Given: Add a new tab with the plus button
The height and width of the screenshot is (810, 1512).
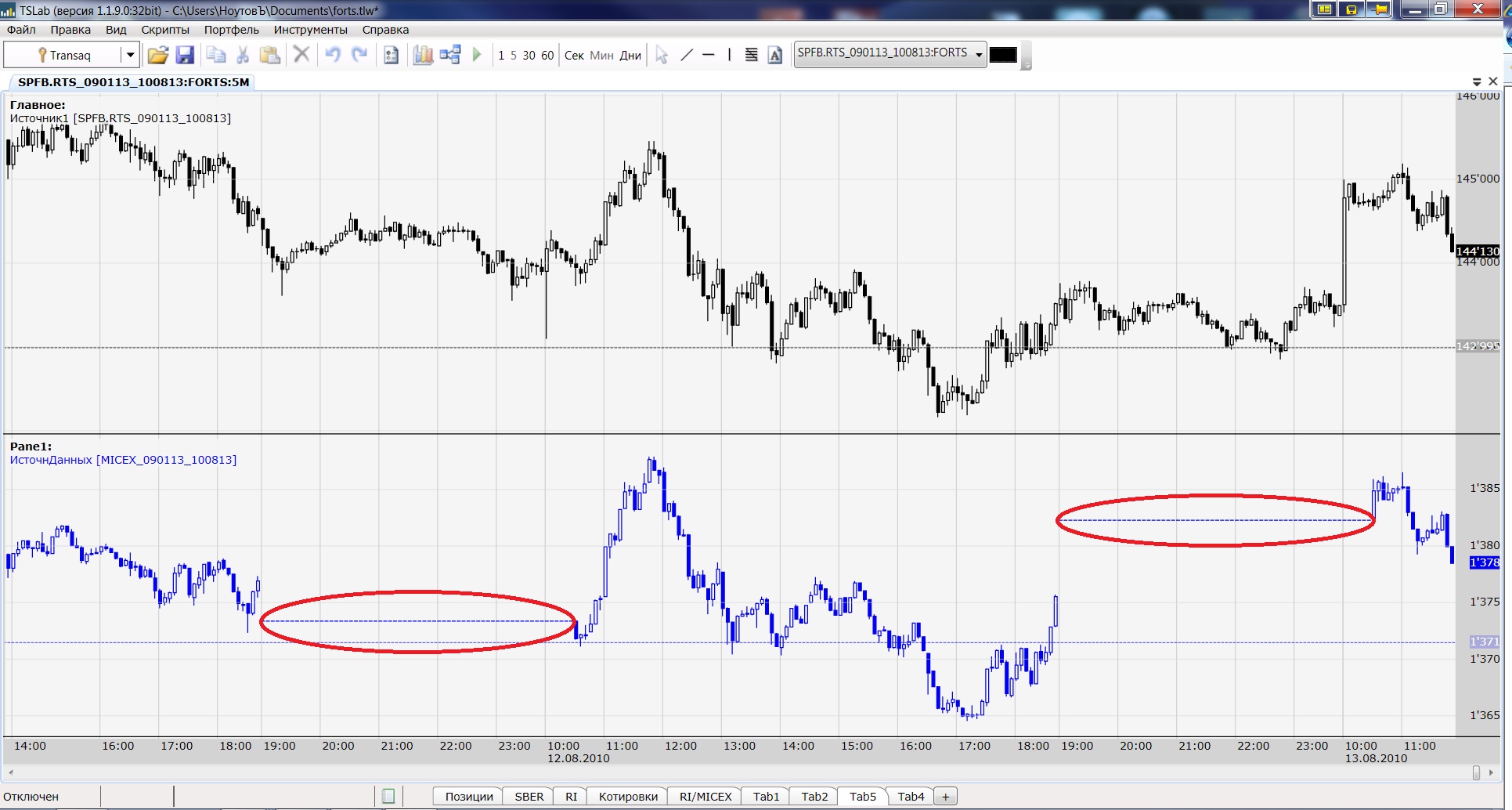Looking at the screenshot, I should (946, 797).
